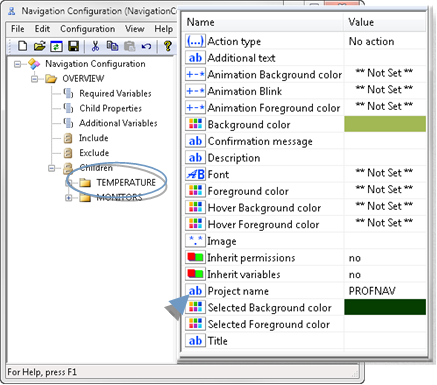Click the New document toolbar icon
This screenshot has width=437, height=385.
(22, 46)
